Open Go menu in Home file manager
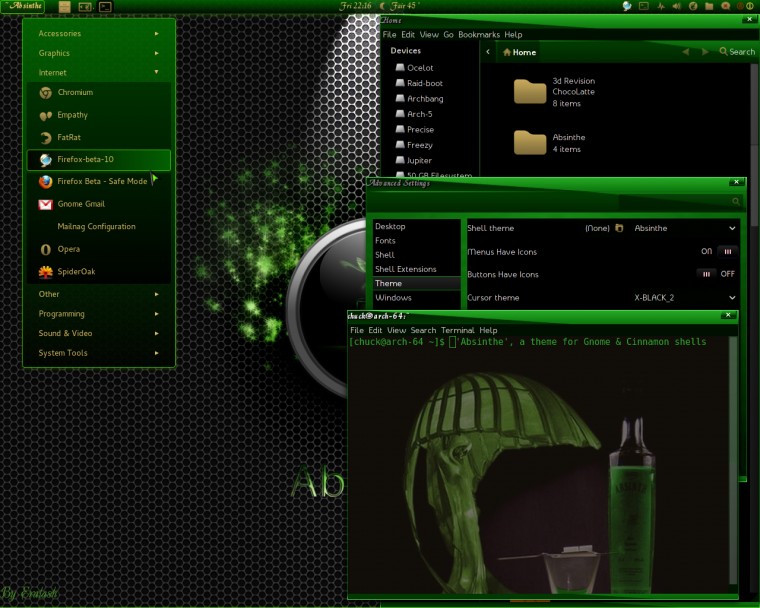Viewport: 760px width, 608px height. click(x=448, y=34)
